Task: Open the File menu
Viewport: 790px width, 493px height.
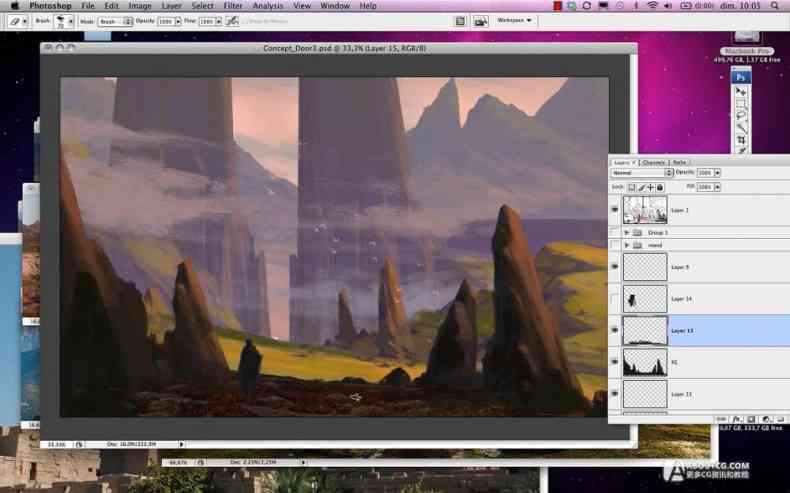Action: pyautogui.click(x=88, y=6)
